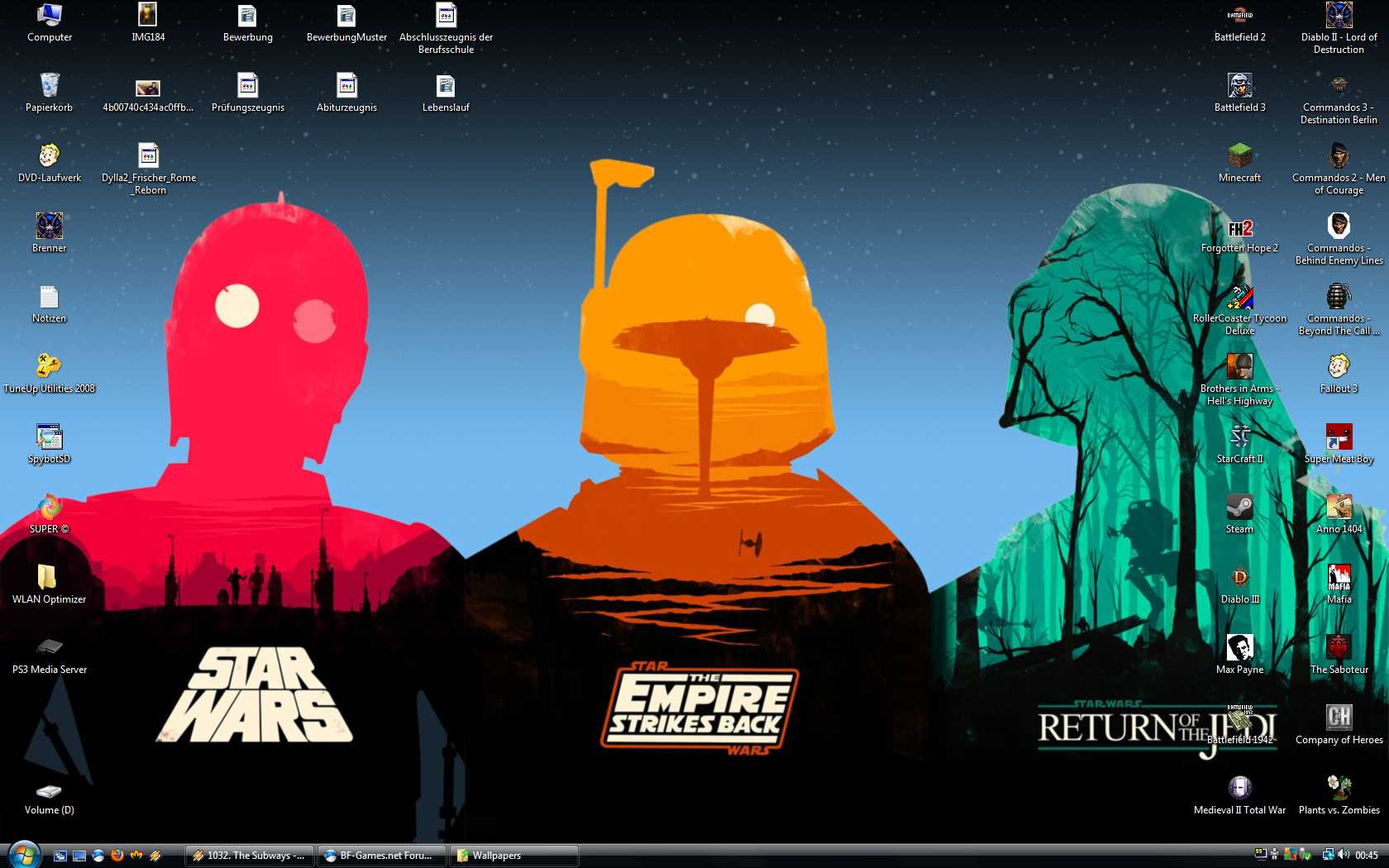Open the Windows Start menu orb
This screenshot has width=1389, height=868.
24,855
